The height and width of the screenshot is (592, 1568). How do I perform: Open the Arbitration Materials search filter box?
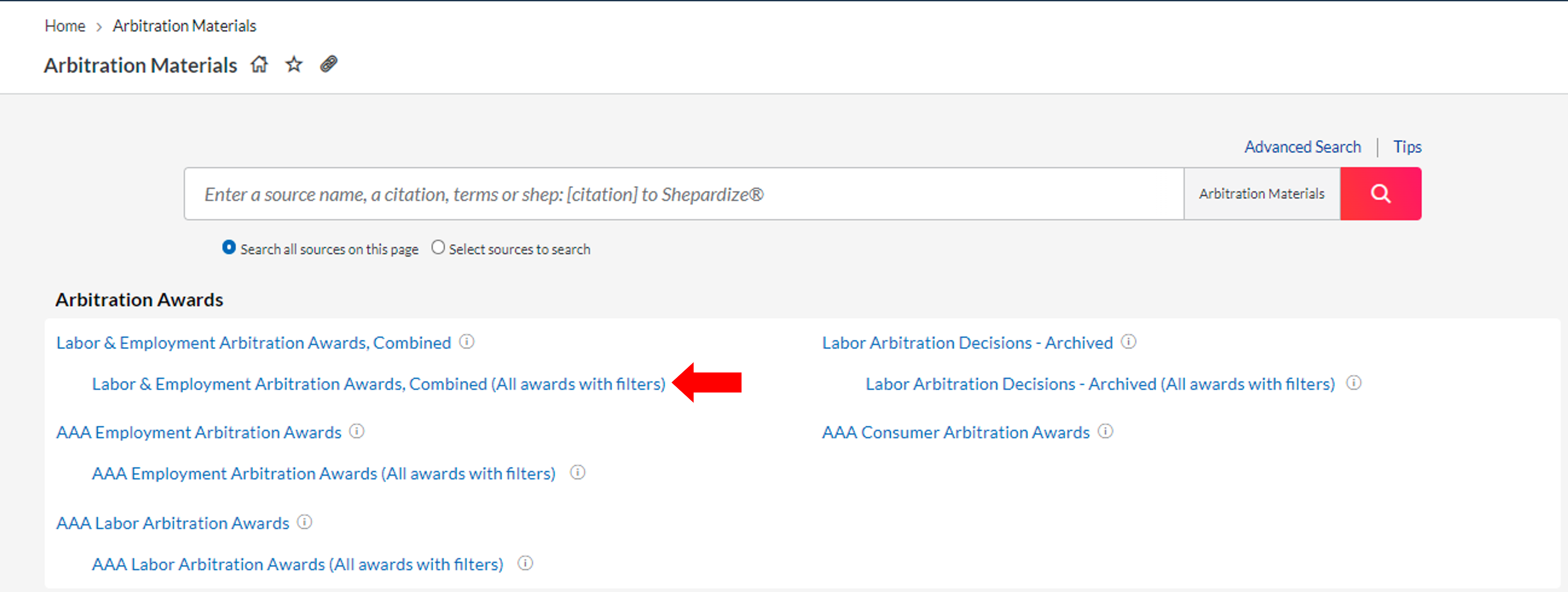point(1262,194)
